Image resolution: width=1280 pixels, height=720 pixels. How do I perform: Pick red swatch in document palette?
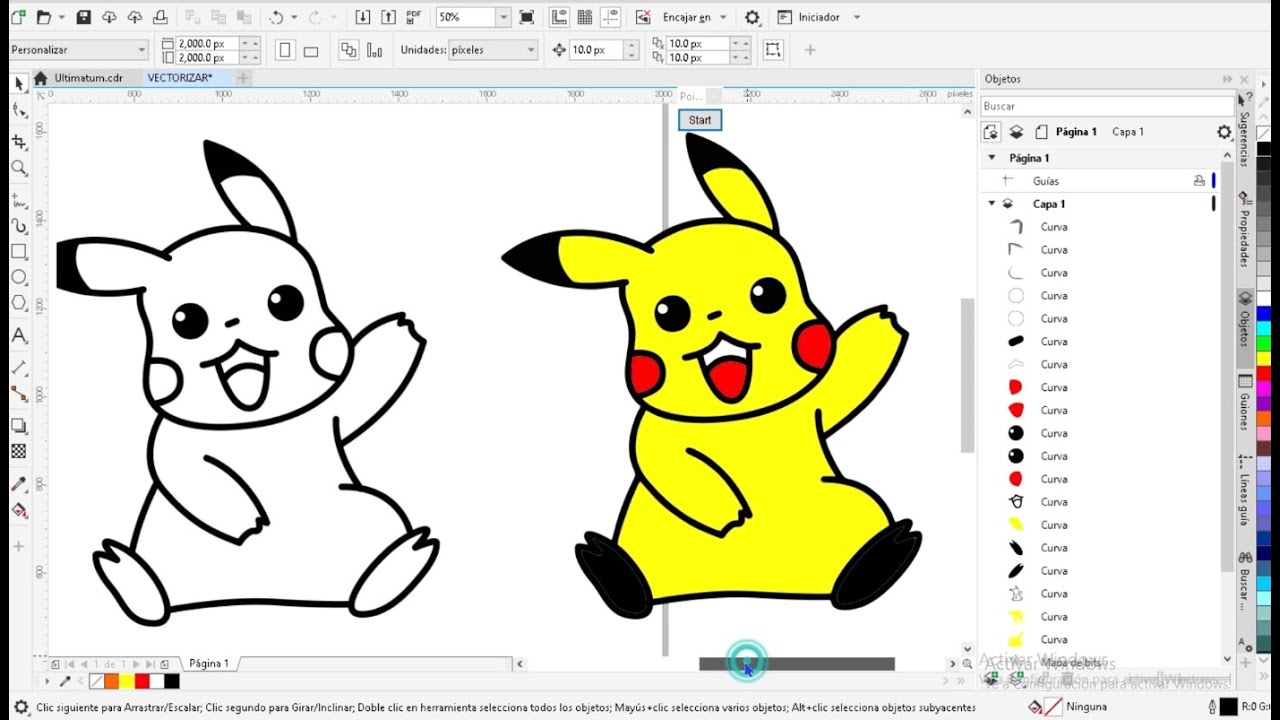pos(142,681)
